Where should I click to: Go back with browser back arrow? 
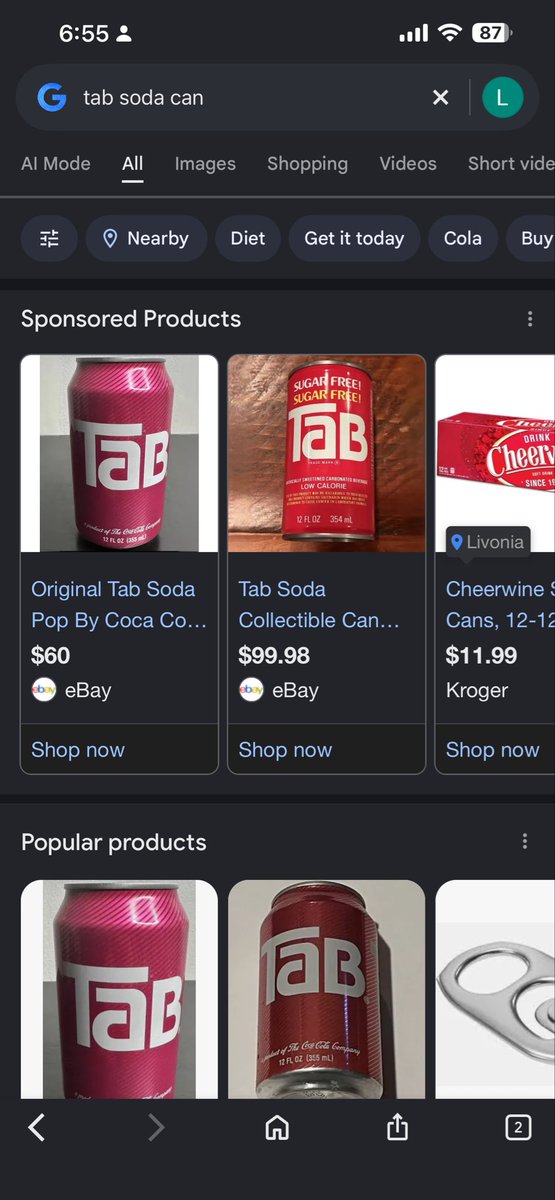coord(36,1128)
